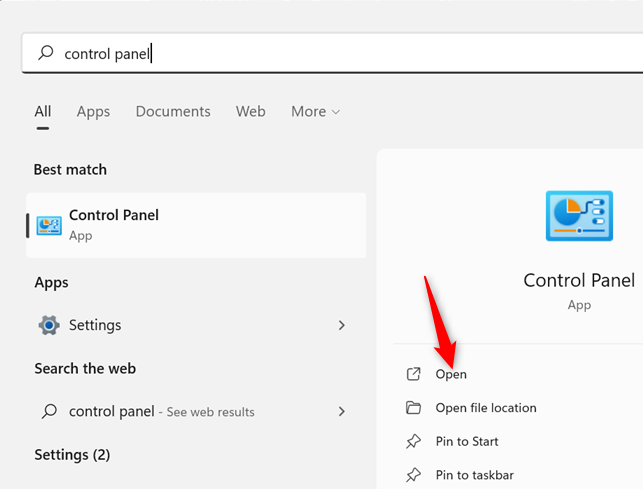Click the Open icon in the actions list
The image size is (643, 489).
(413, 374)
